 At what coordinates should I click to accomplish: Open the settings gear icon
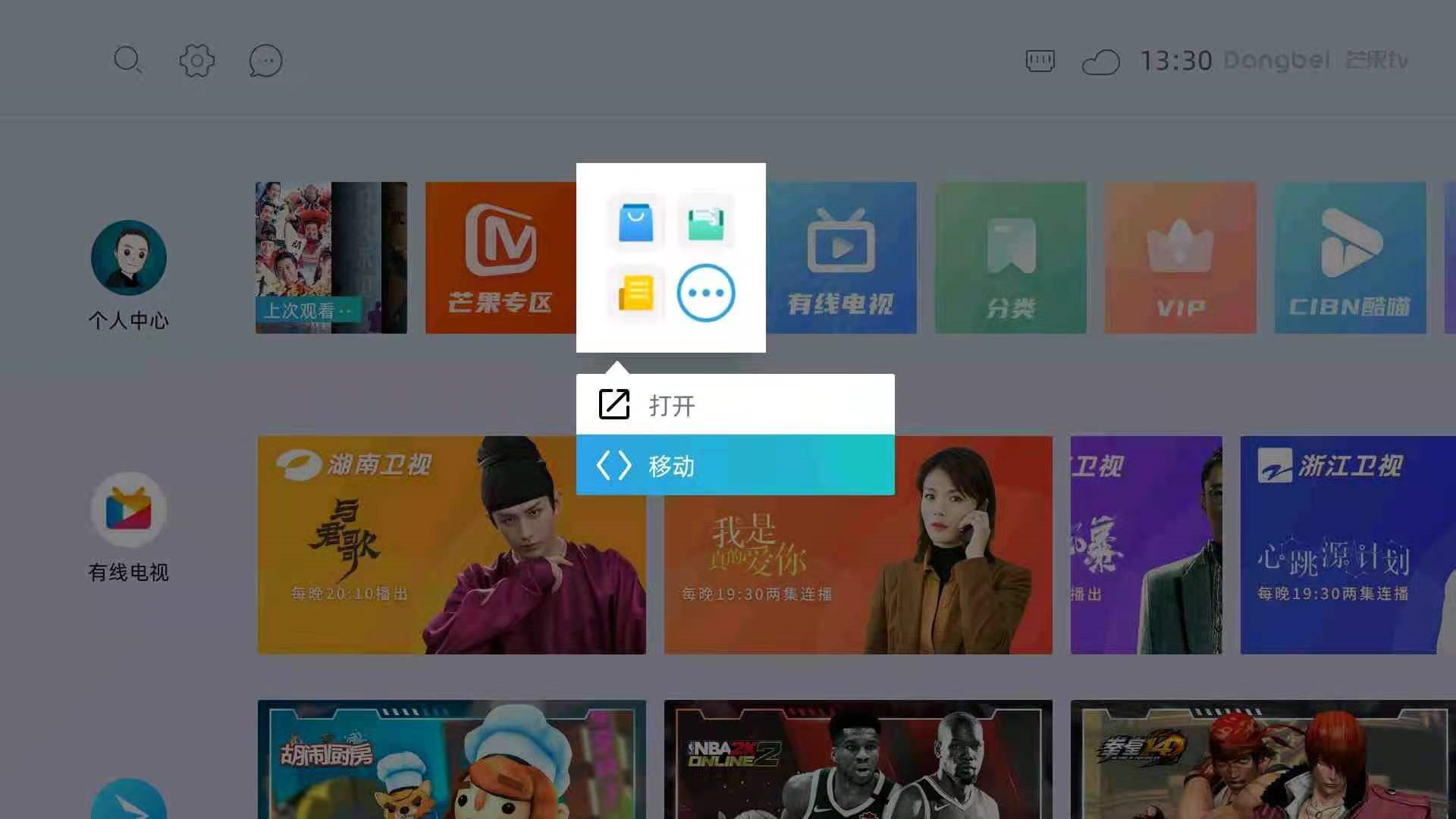[x=197, y=60]
